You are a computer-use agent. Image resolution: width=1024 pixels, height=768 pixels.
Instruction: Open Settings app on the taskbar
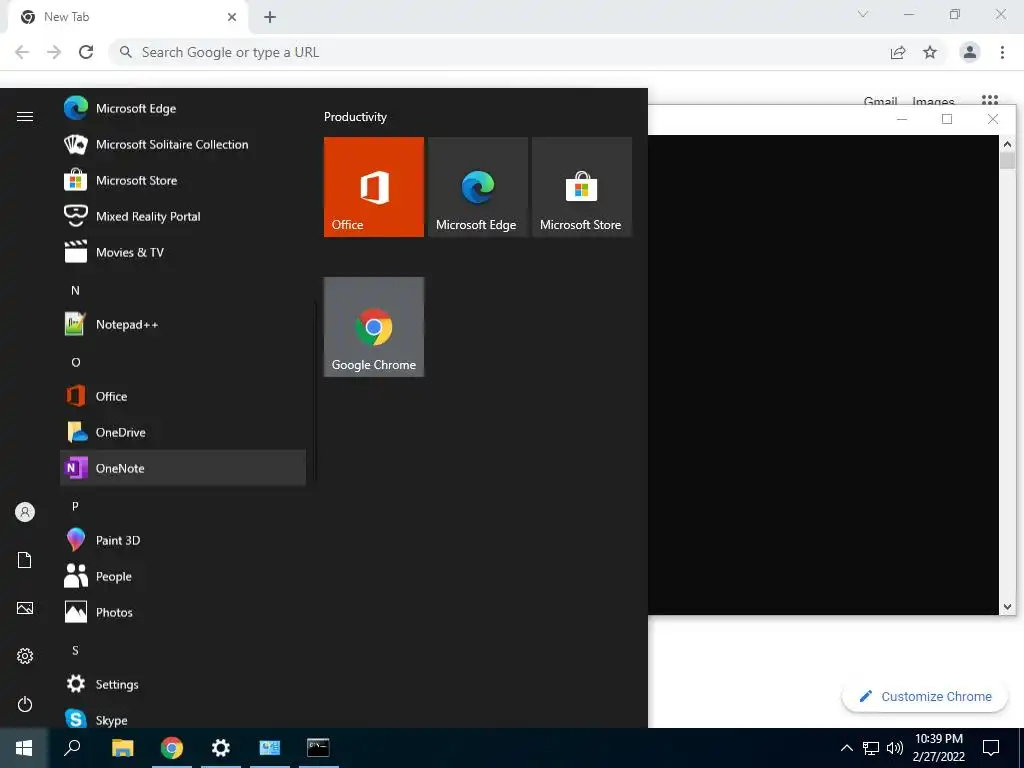coord(221,748)
